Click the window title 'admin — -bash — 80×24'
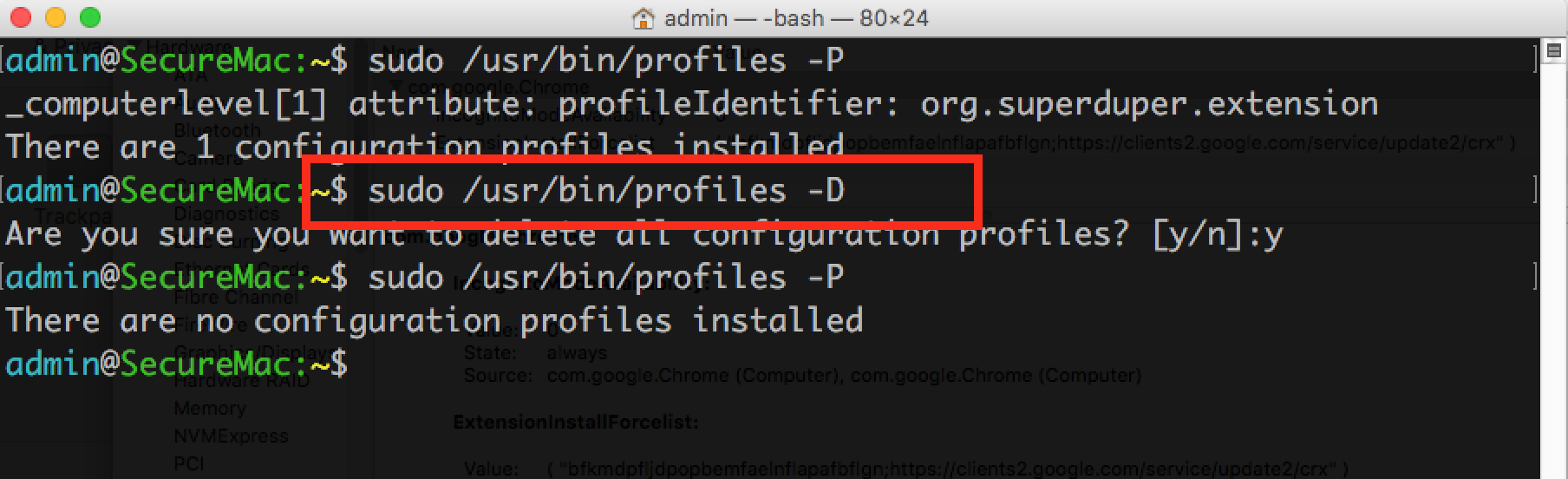 pos(795,18)
